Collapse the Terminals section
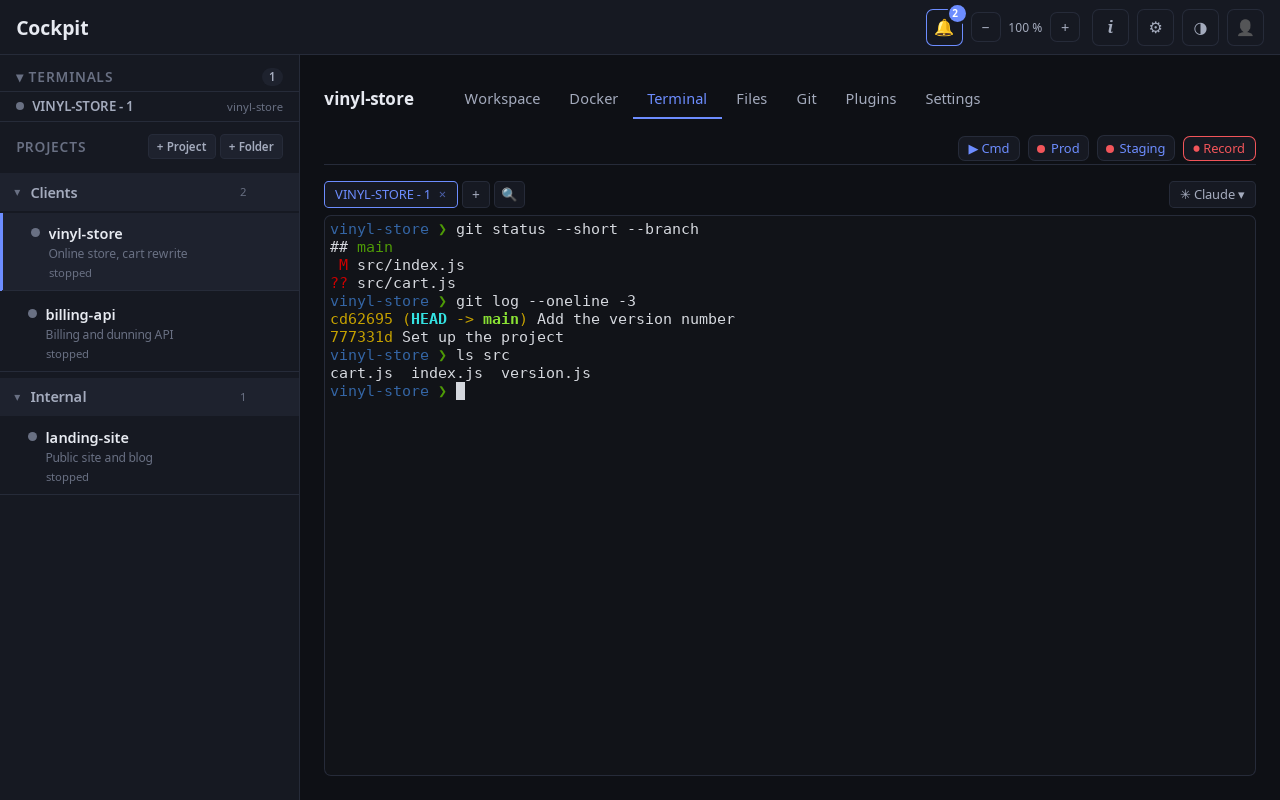This screenshot has height=800, width=1280. tap(64, 77)
